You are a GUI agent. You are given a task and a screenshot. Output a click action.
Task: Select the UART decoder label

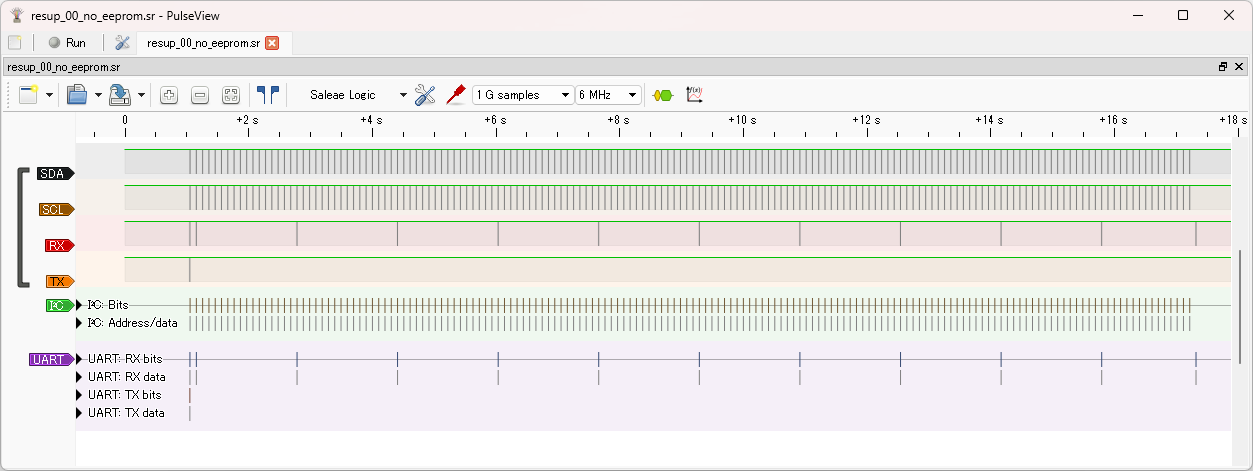coord(51,359)
